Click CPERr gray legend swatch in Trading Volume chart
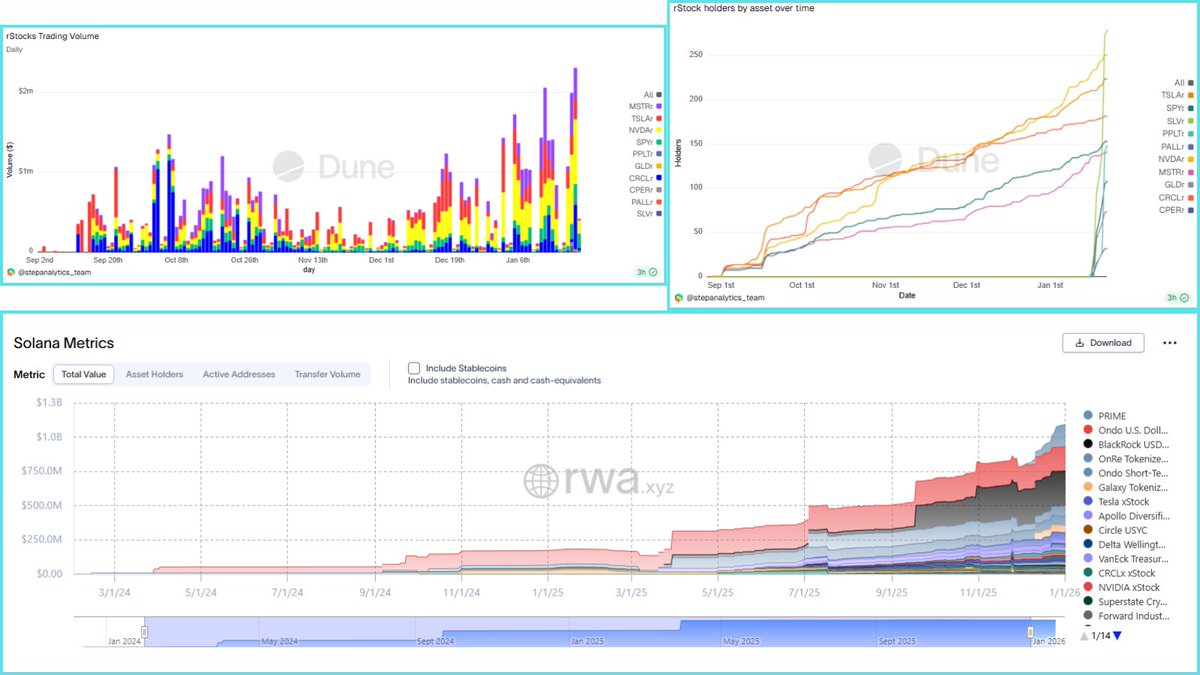The image size is (1200, 675). (659, 190)
